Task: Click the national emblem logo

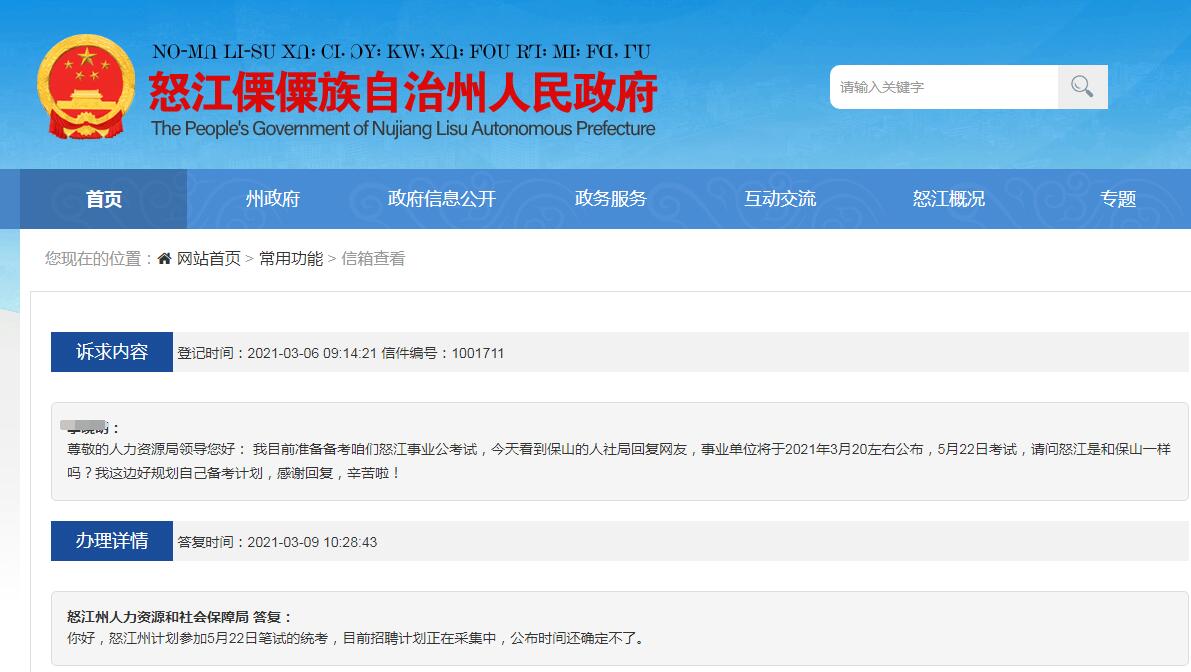Action: (x=85, y=87)
